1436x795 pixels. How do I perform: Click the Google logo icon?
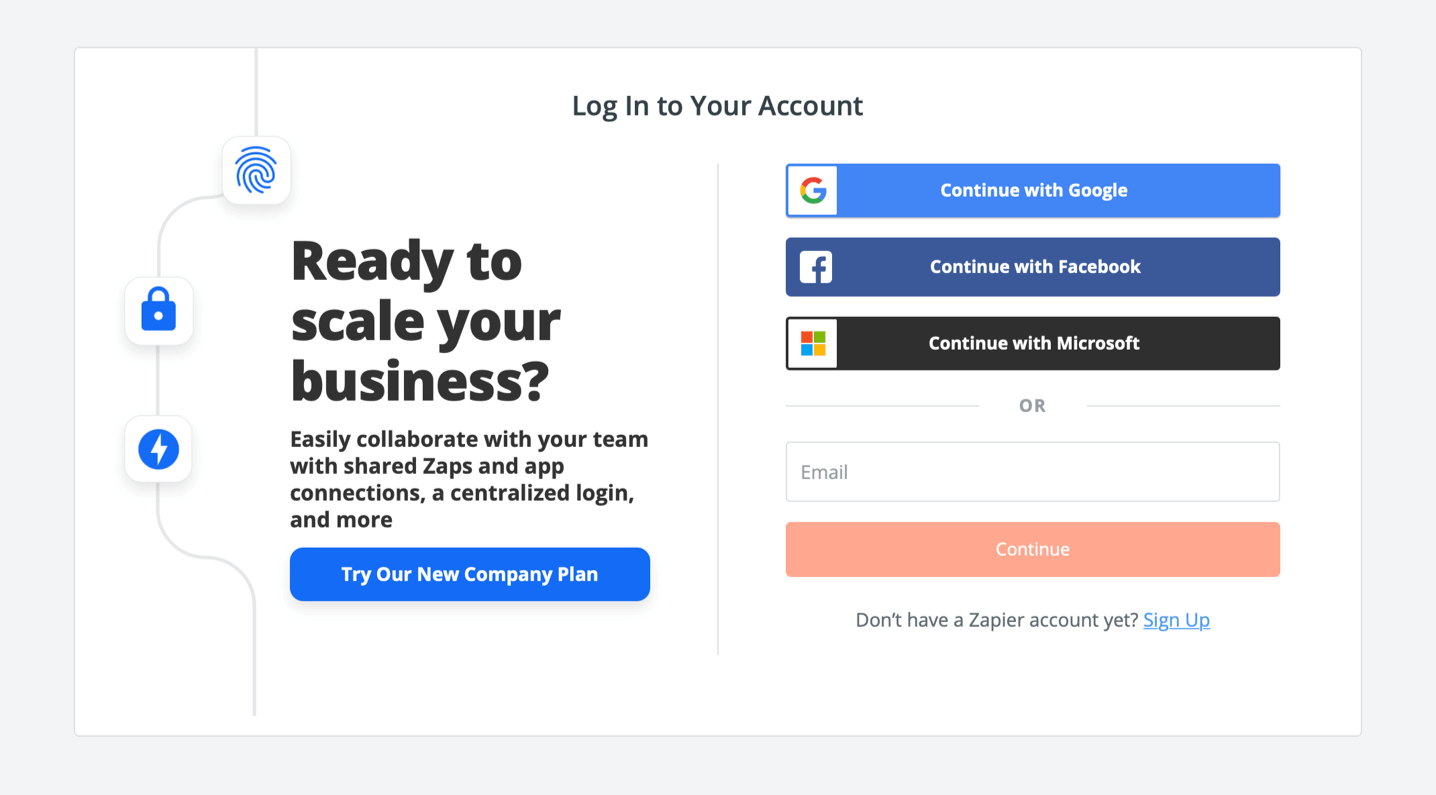tap(813, 190)
